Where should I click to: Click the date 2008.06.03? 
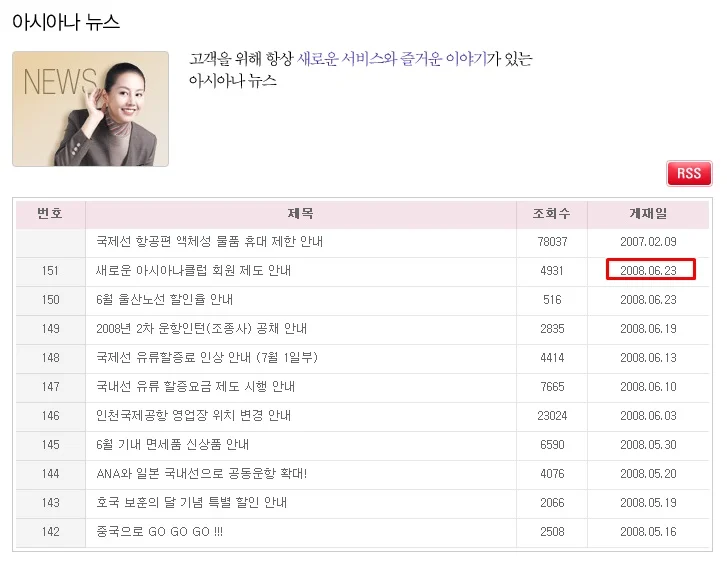648,416
